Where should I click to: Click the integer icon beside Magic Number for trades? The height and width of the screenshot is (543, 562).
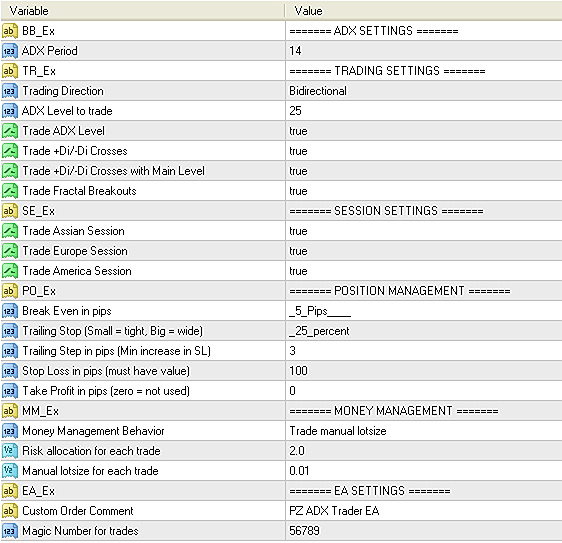(10, 531)
